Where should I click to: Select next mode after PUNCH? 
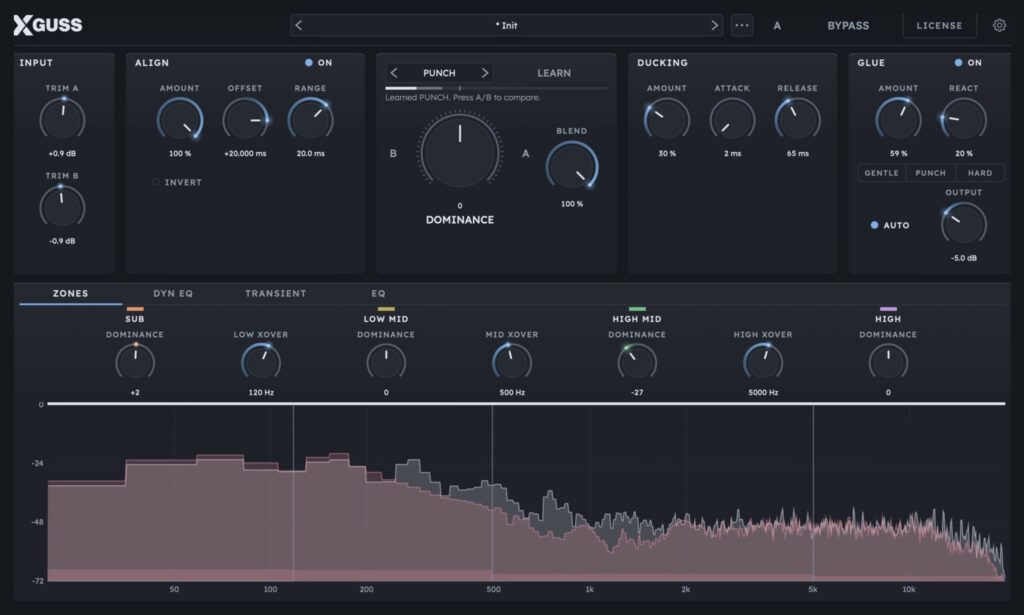click(485, 73)
